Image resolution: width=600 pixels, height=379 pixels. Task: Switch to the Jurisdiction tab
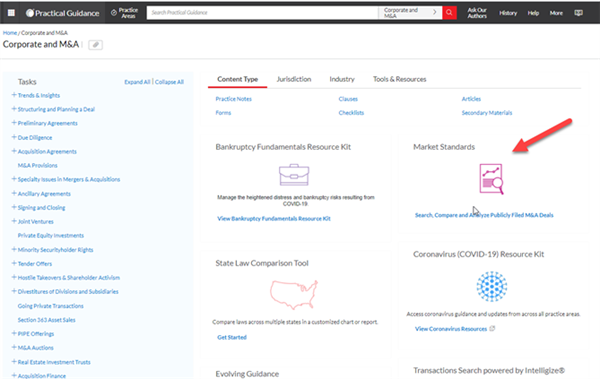(294, 79)
